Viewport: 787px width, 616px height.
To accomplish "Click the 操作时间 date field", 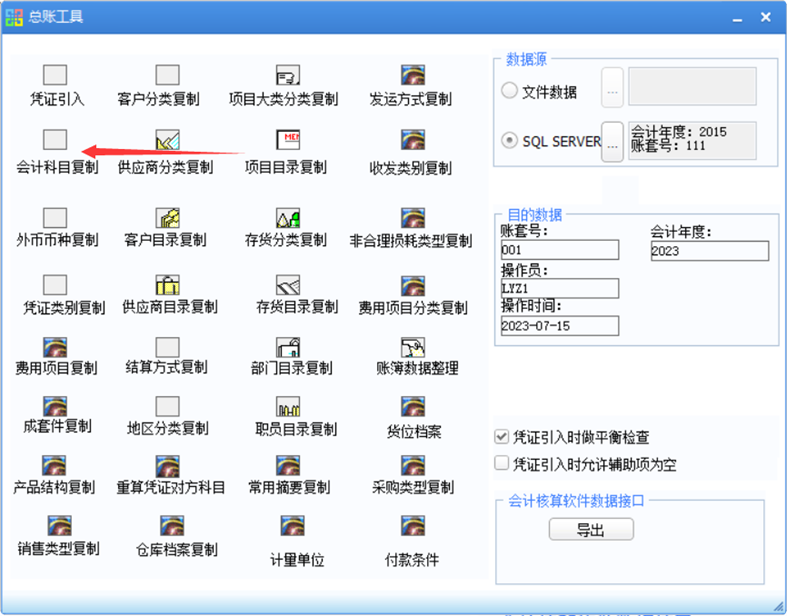I will click(x=560, y=326).
